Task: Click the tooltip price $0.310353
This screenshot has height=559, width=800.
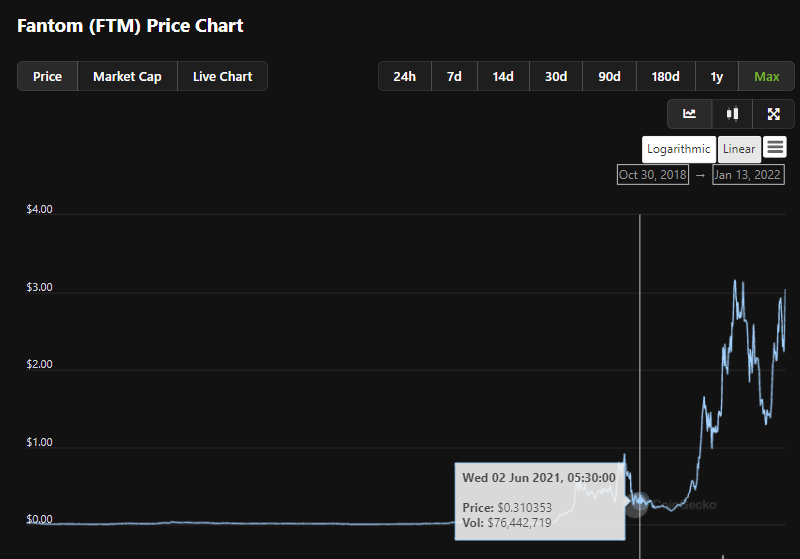Action: click(x=524, y=507)
